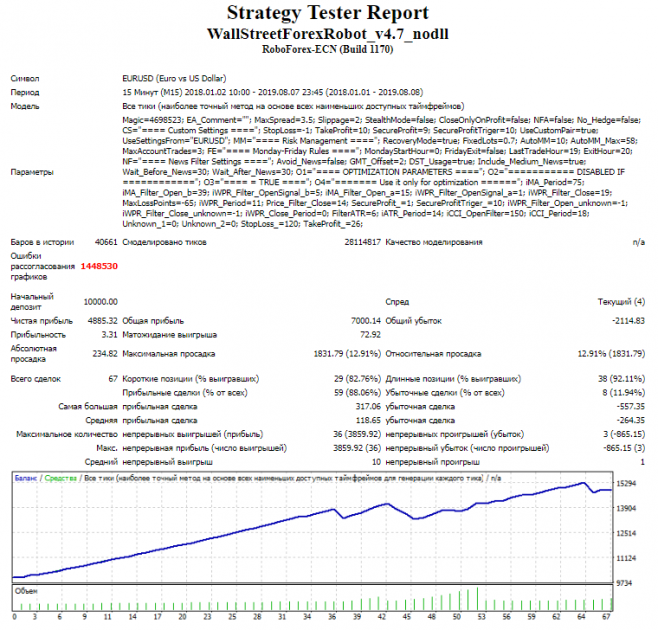This screenshot has width=658, height=630.
Task: Click the gross loss value -2114.83
Action: tap(628, 321)
